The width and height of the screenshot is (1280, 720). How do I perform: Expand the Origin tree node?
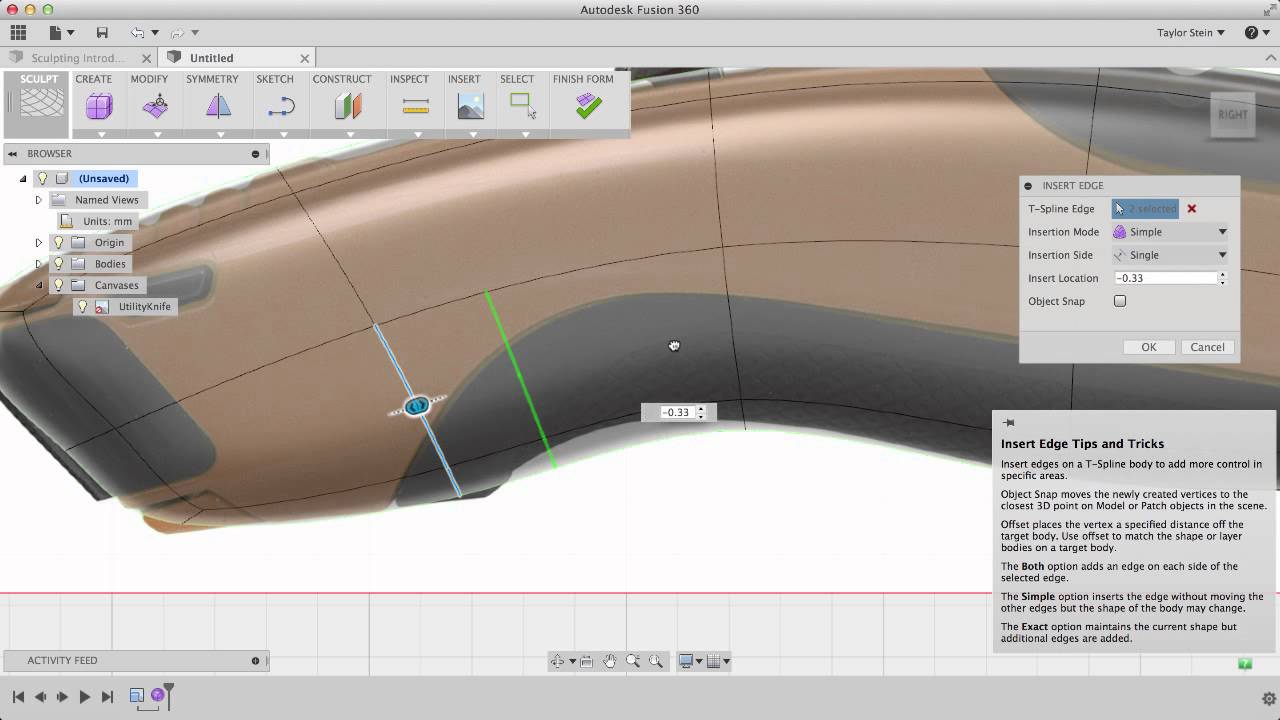39,242
